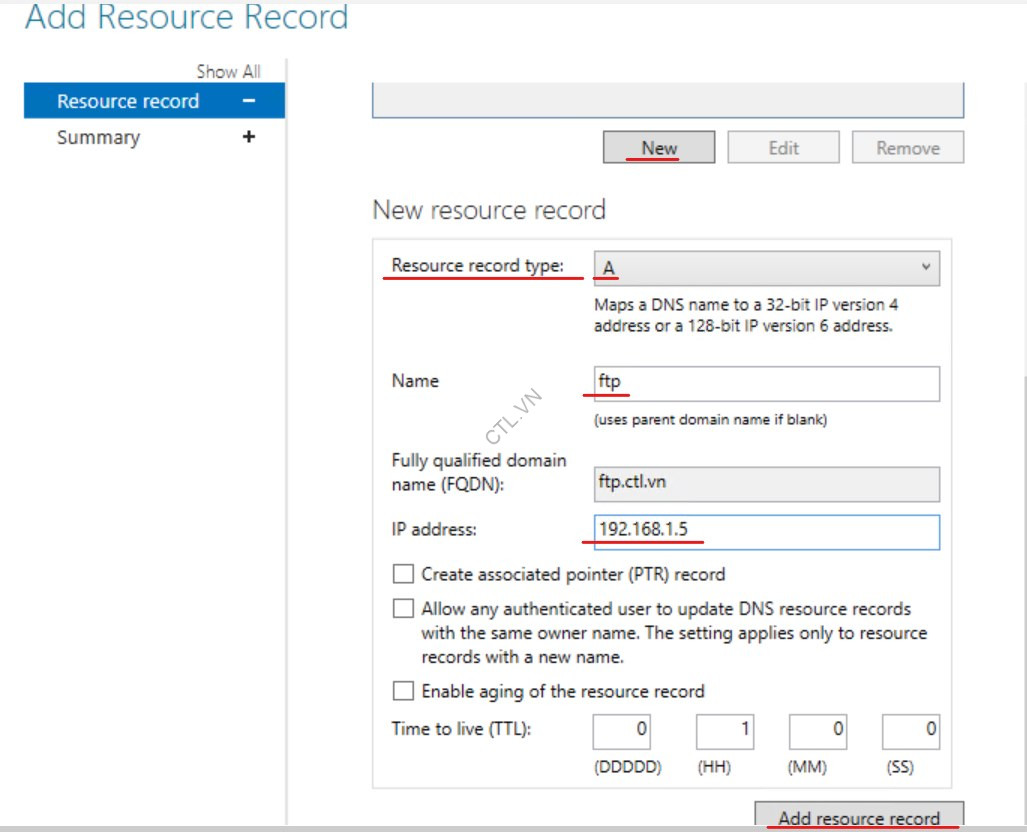Enable aging of the resource record

[404, 691]
